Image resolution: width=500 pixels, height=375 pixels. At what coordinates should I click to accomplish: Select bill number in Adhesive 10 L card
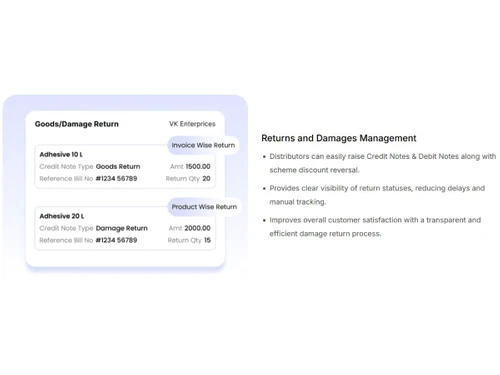pyautogui.click(x=116, y=179)
